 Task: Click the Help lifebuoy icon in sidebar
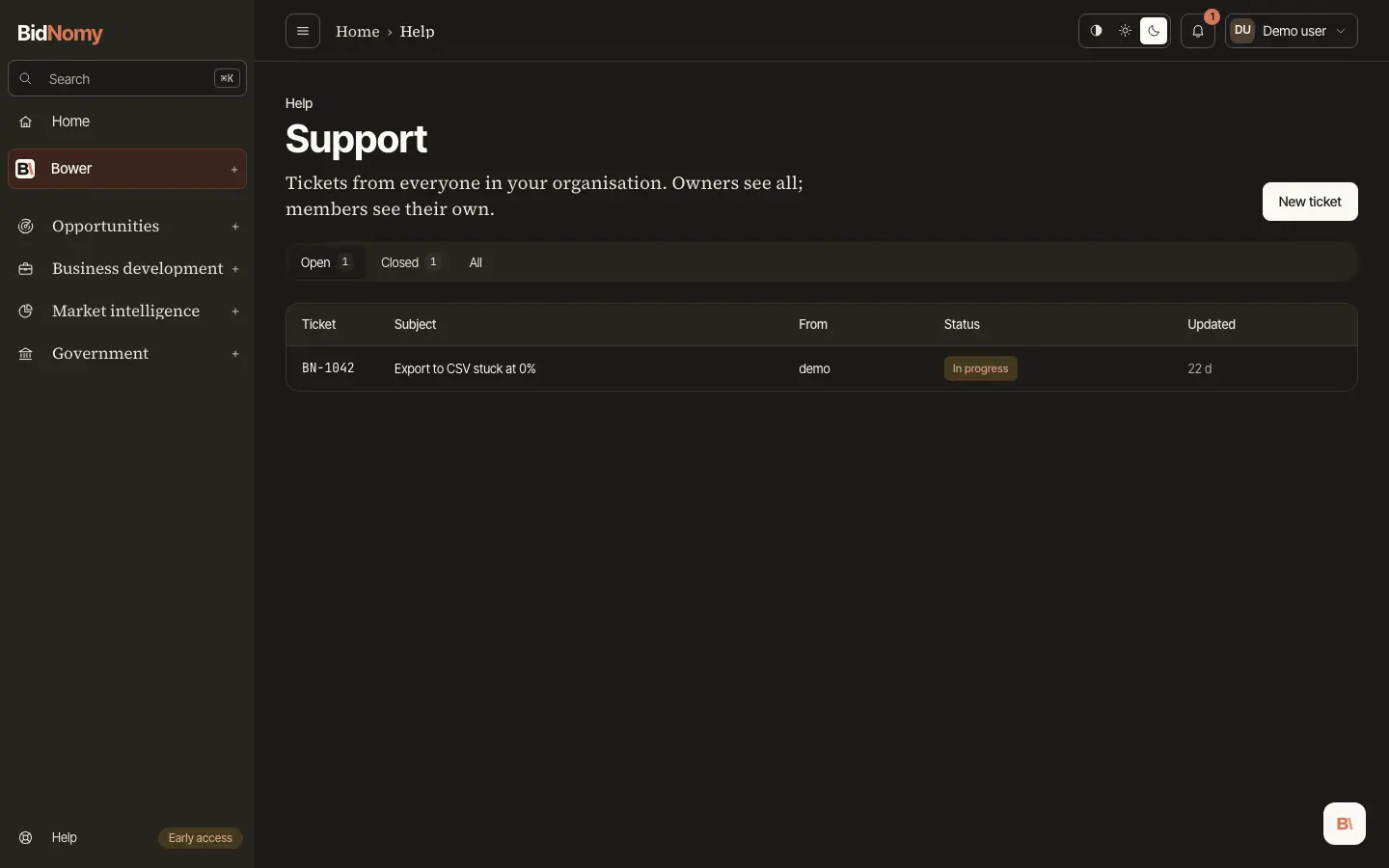[26, 837]
